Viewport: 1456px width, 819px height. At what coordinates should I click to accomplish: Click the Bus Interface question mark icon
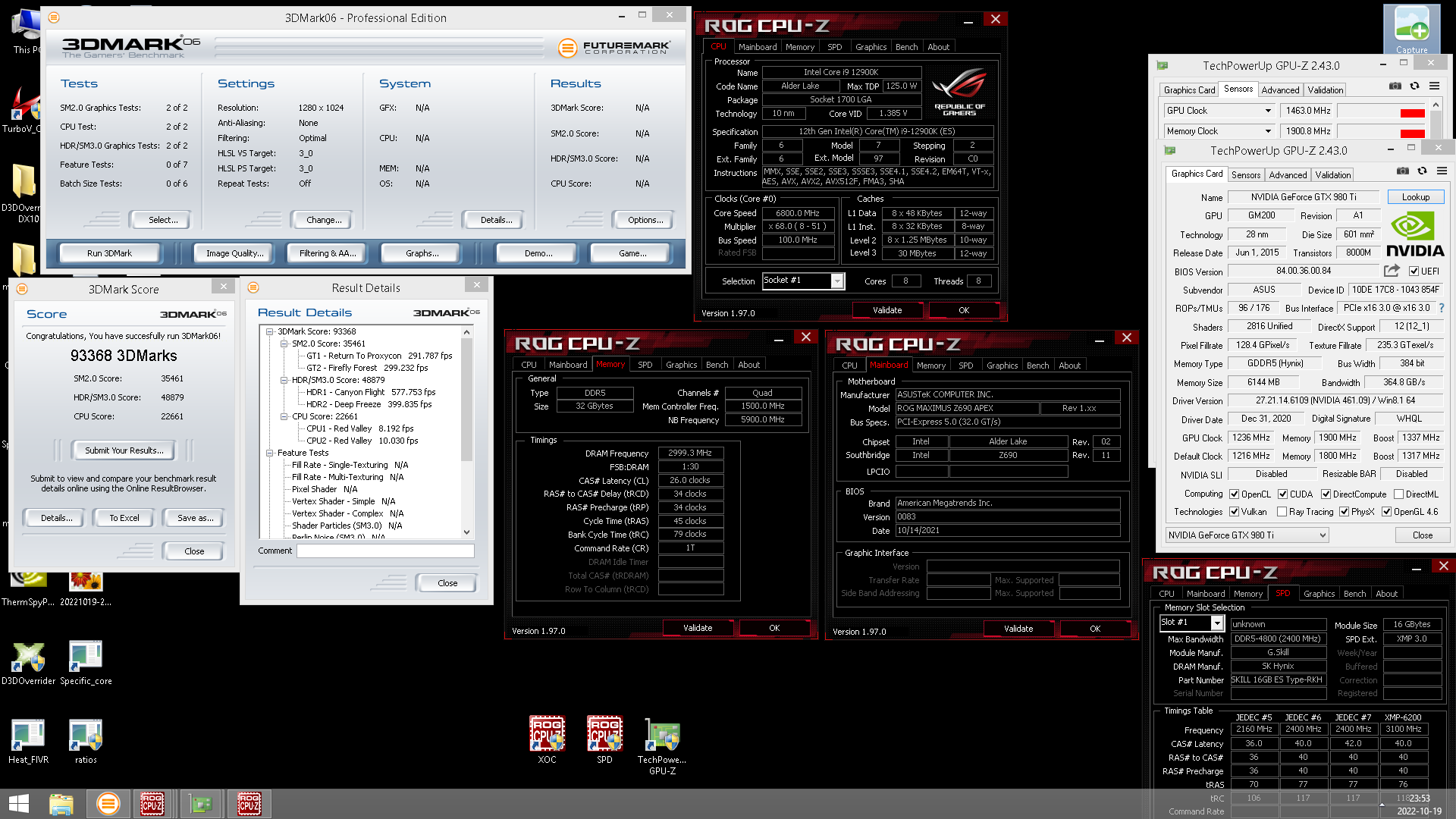1442,308
